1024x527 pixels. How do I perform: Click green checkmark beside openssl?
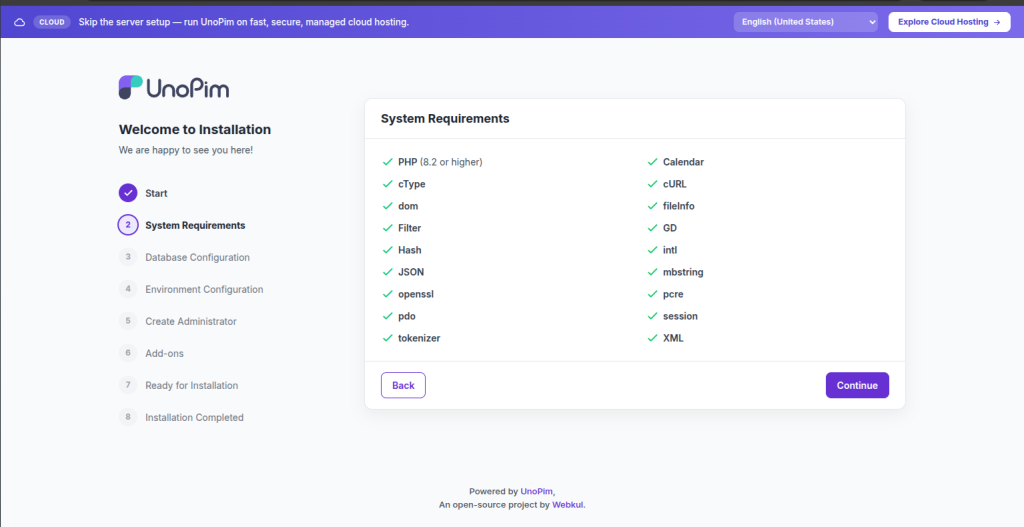(x=387, y=294)
